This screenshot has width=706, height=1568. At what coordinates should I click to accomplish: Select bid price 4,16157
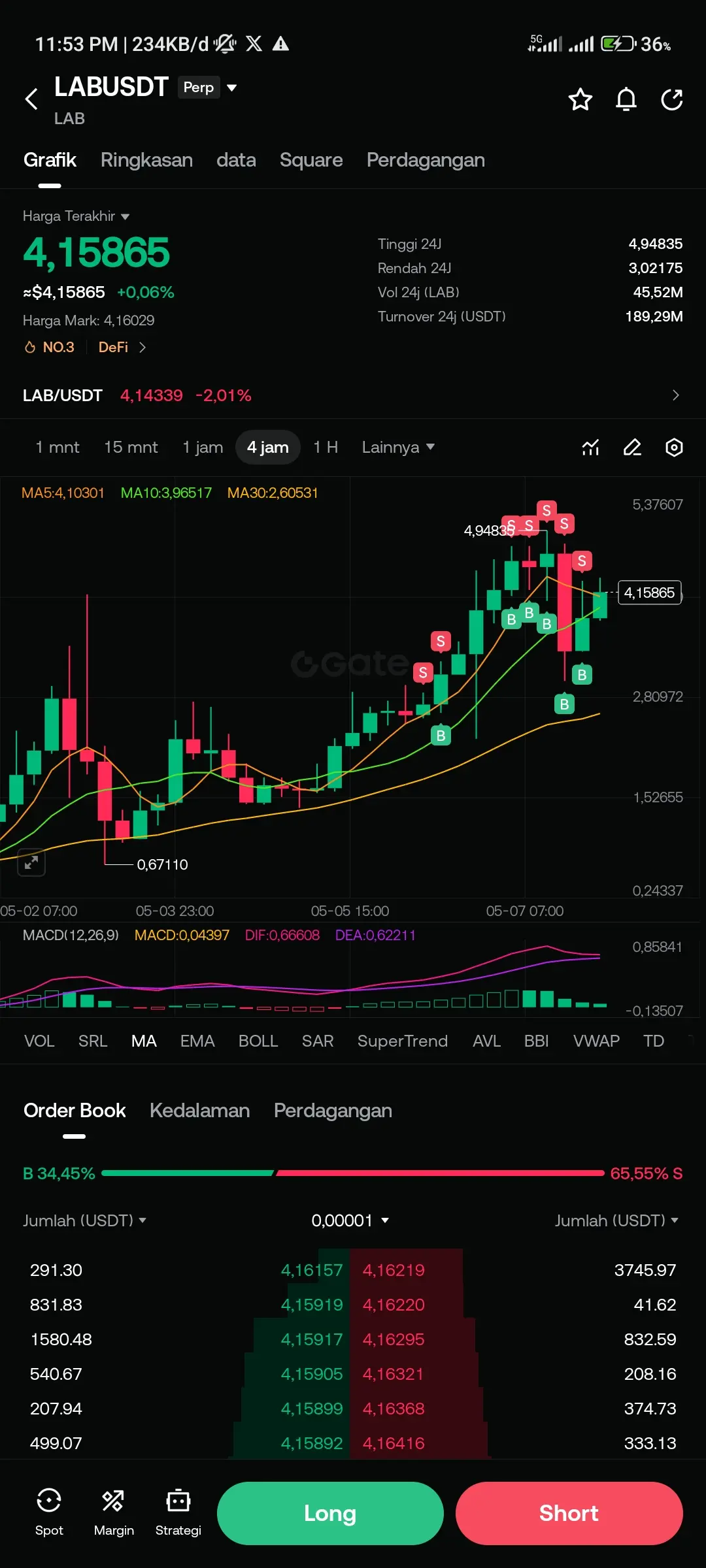point(312,1270)
